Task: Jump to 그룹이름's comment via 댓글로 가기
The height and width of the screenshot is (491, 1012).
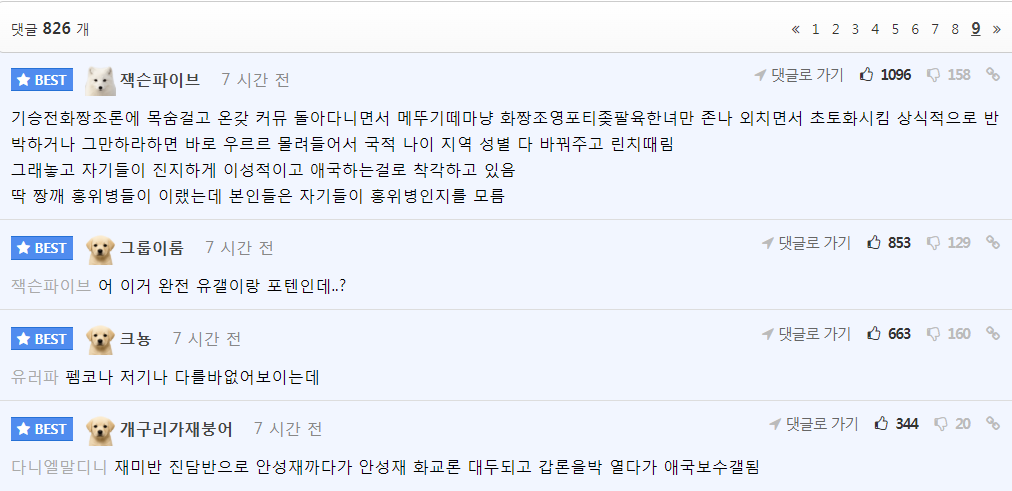Action: click(807, 243)
